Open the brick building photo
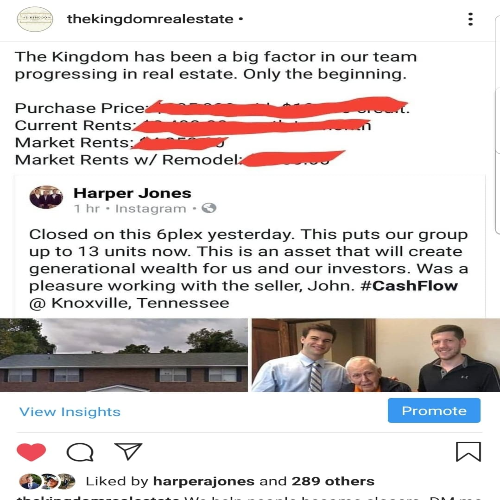This screenshot has height=500, width=500. (x=124, y=355)
